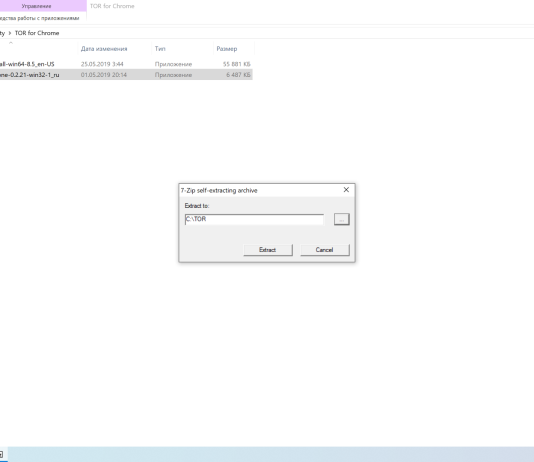Screen dimensions: 534x462
Task: Go to parent folder in breadcrumb path
Action: (2, 33)
